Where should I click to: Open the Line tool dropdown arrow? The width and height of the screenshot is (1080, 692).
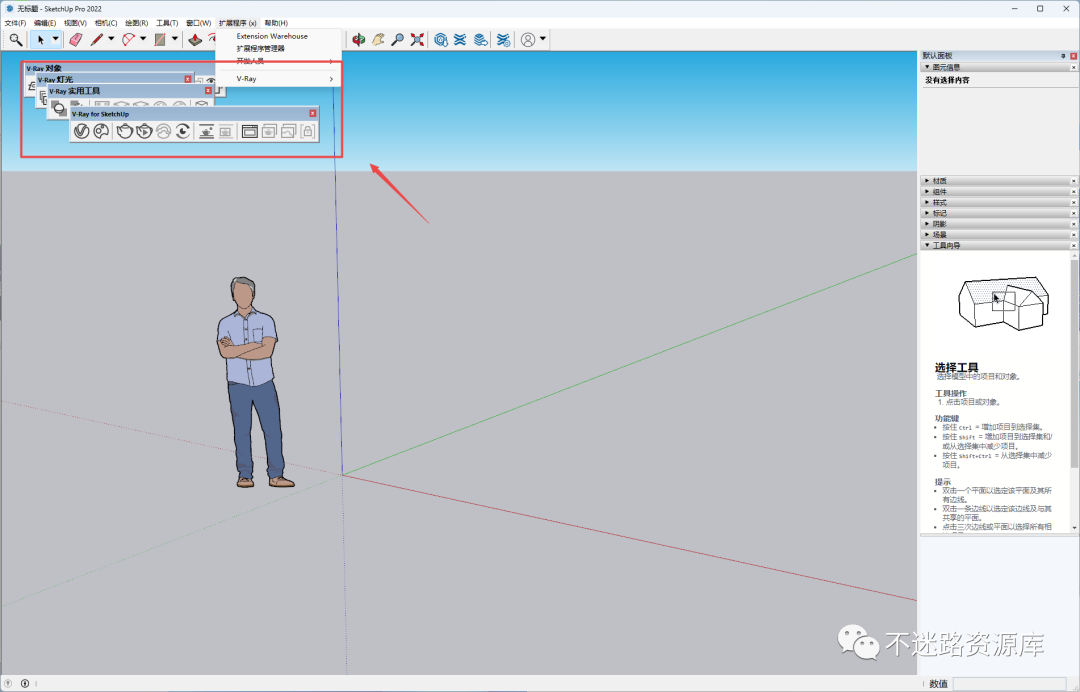[111, 39]
